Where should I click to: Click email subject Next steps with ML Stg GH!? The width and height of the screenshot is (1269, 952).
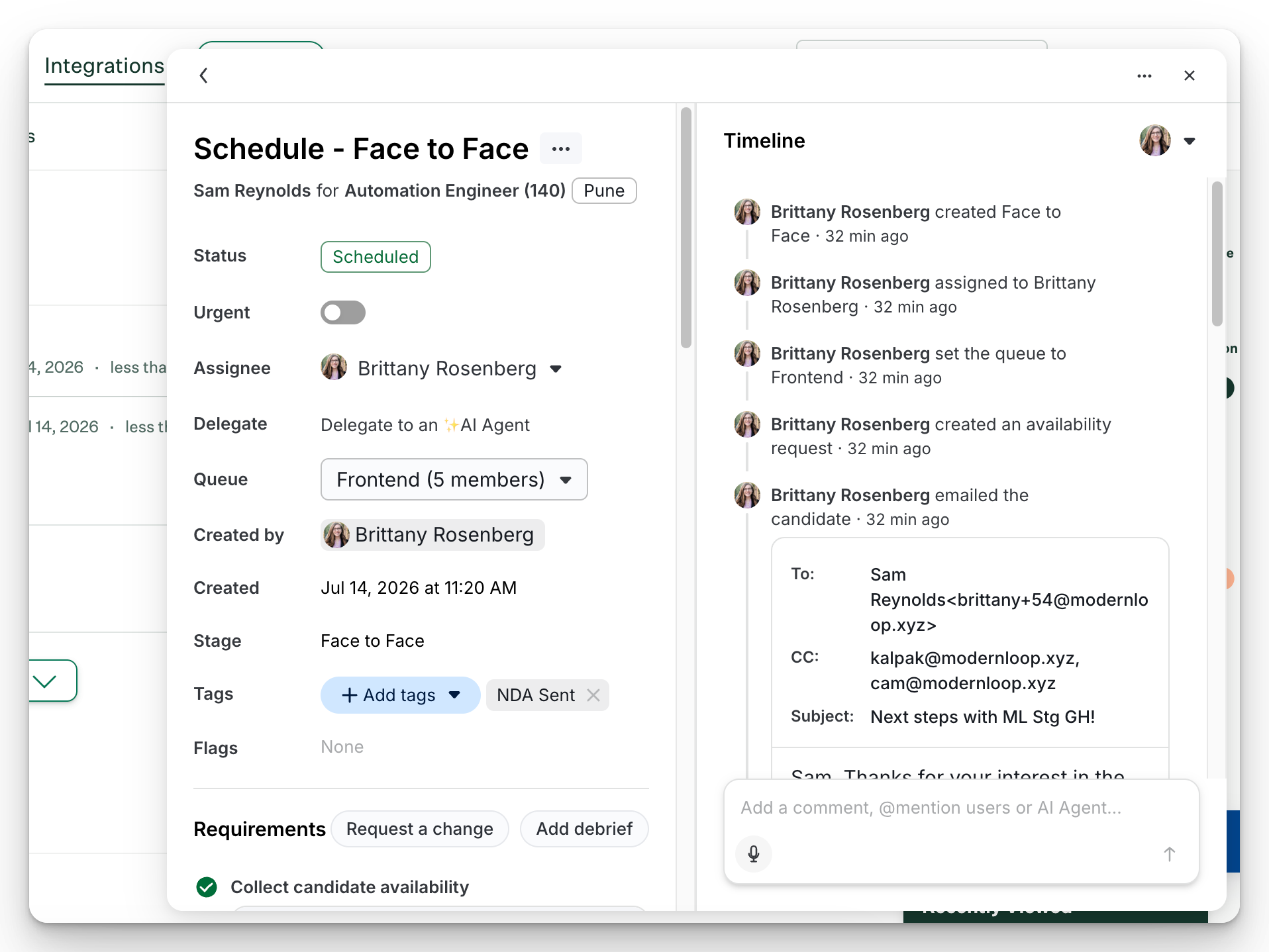coord(982,717)
